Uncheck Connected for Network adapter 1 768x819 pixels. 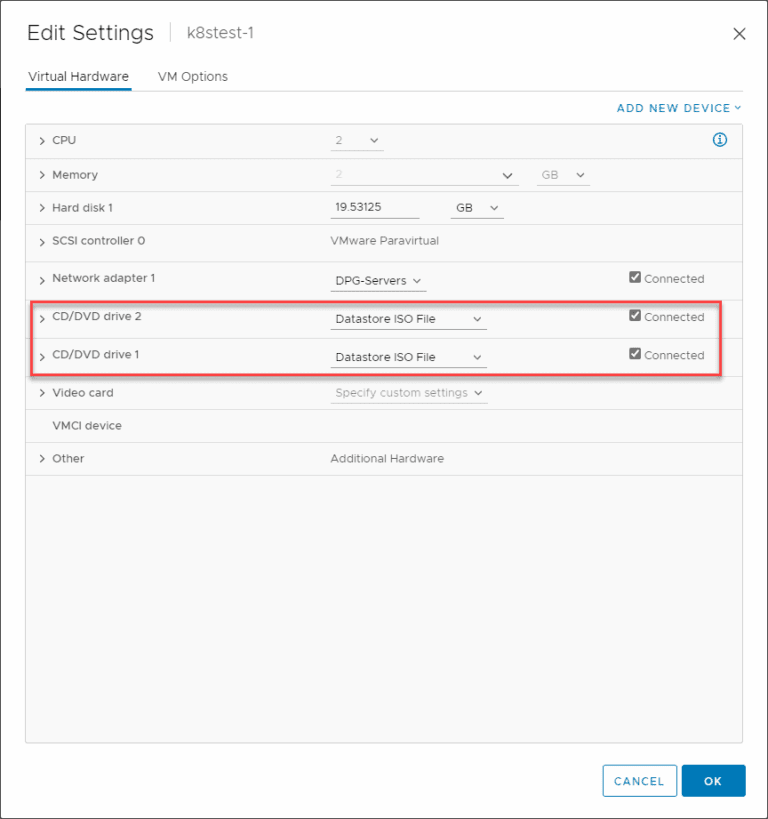(x=634, y=277)
